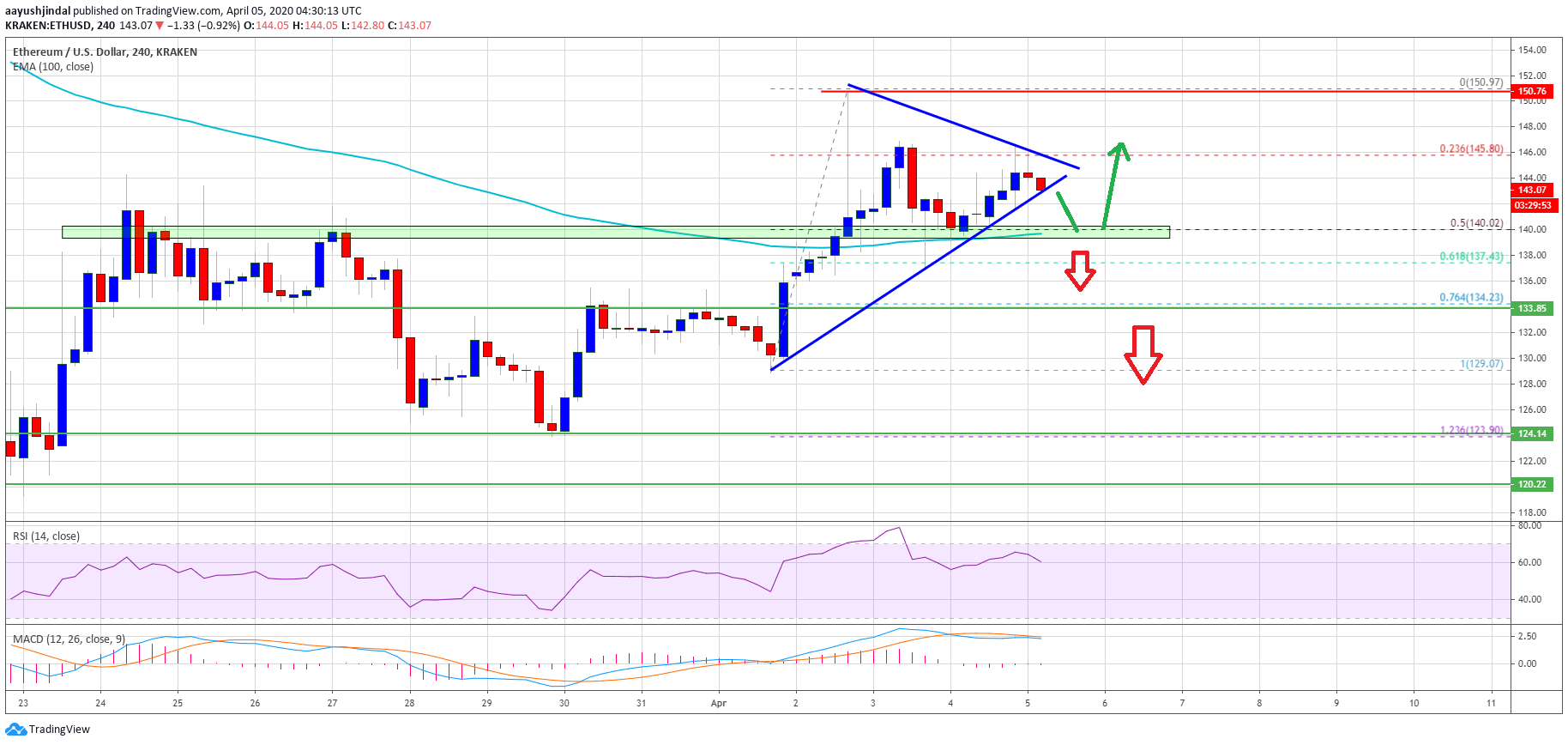Click the Fibonacci 0.5(140.02) level label
The height and width of the screenshot is (745, 1568).
pos(1476,223)
